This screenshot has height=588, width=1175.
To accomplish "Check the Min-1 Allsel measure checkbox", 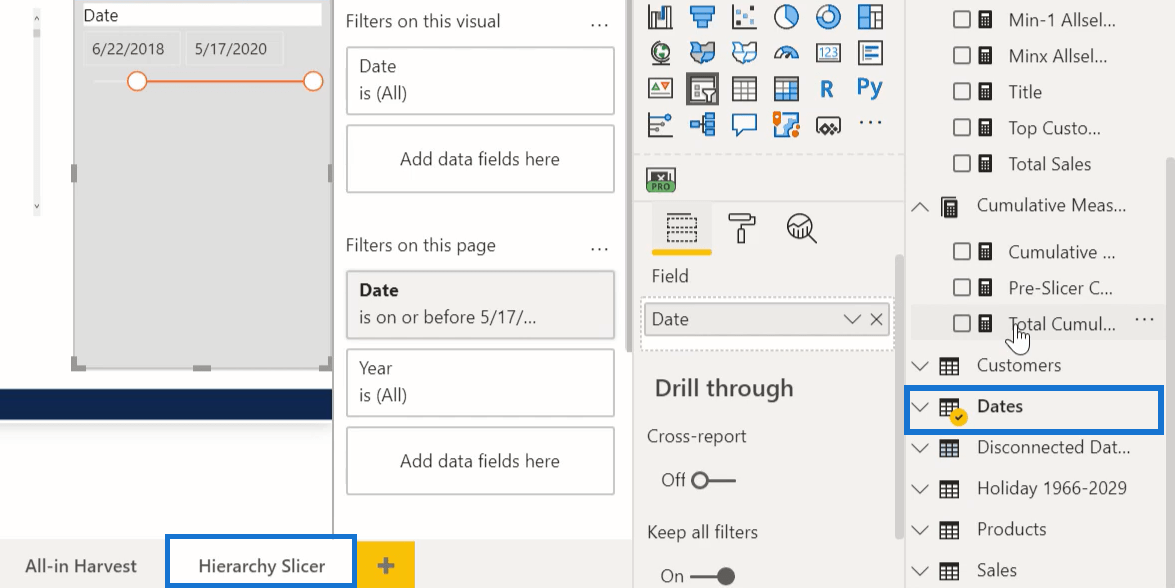I will point(961,20).
